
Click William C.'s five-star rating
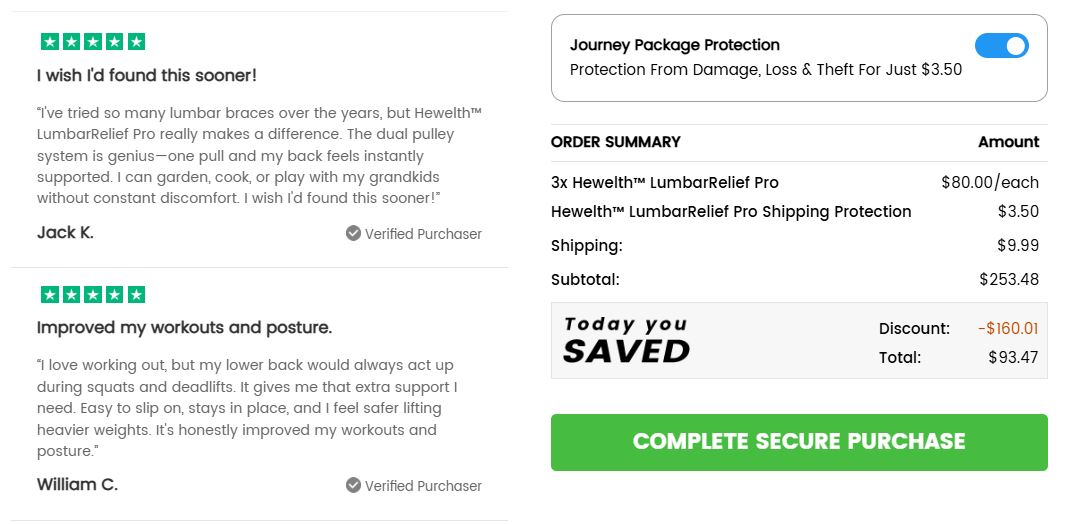pyautogui.click(x=93, y=295)
